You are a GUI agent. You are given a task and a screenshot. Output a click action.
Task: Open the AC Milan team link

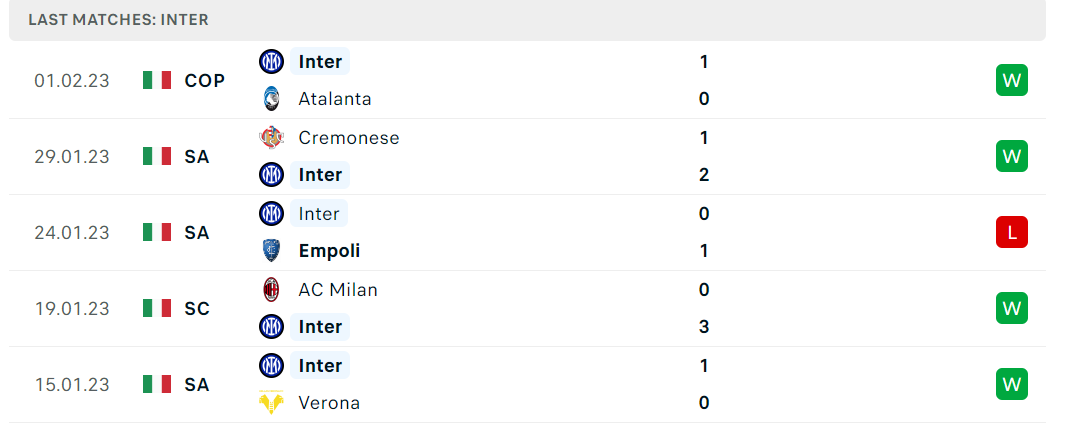click(338, 289)
